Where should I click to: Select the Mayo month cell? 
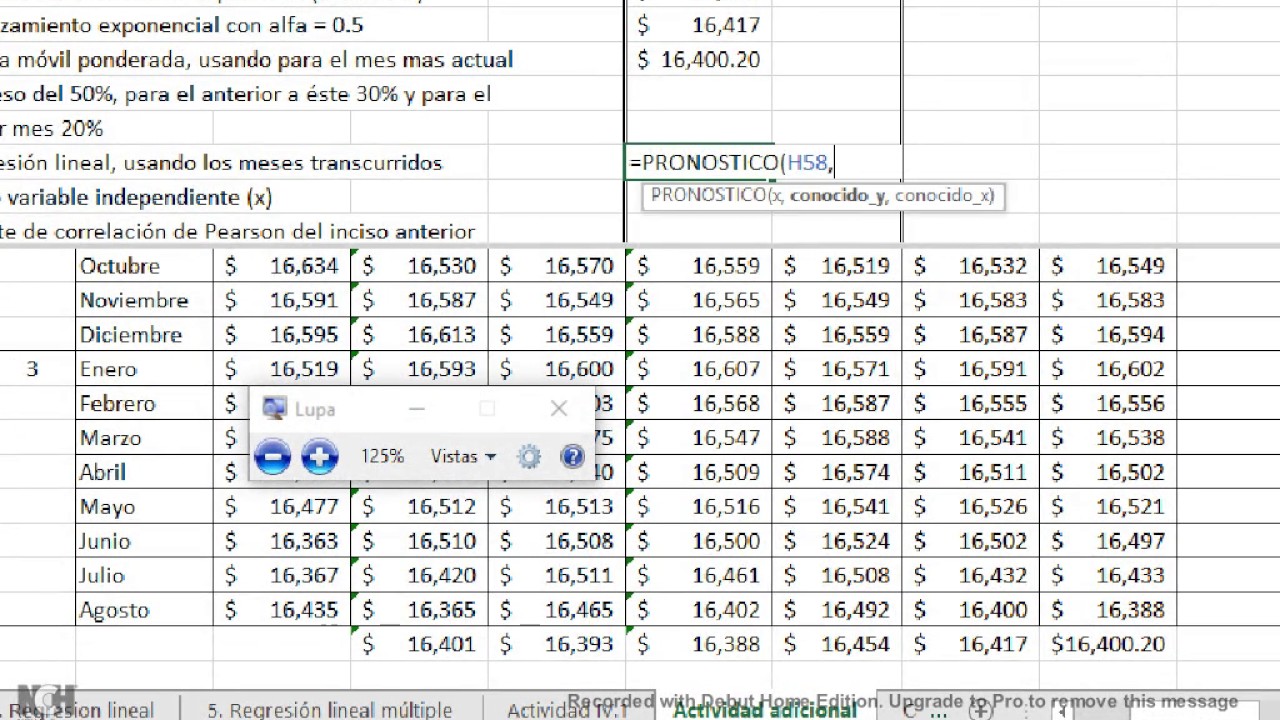tap(144, 507)
